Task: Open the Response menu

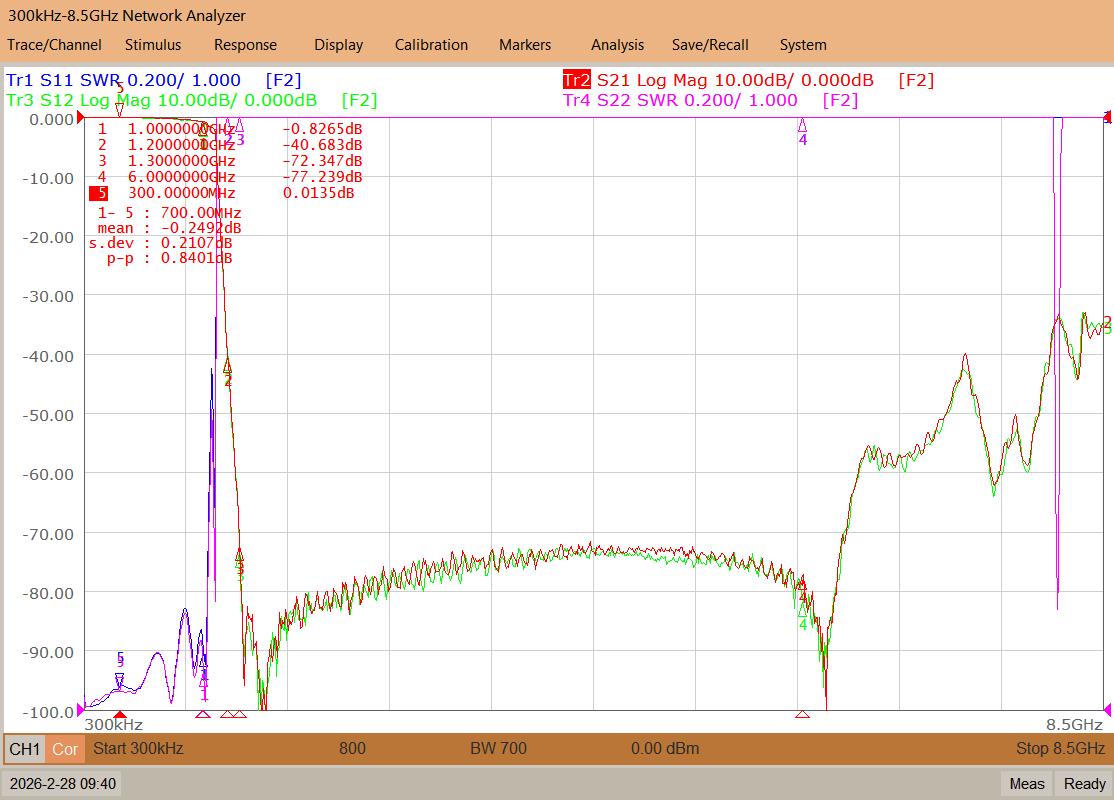Action: (x=245, y=45)
